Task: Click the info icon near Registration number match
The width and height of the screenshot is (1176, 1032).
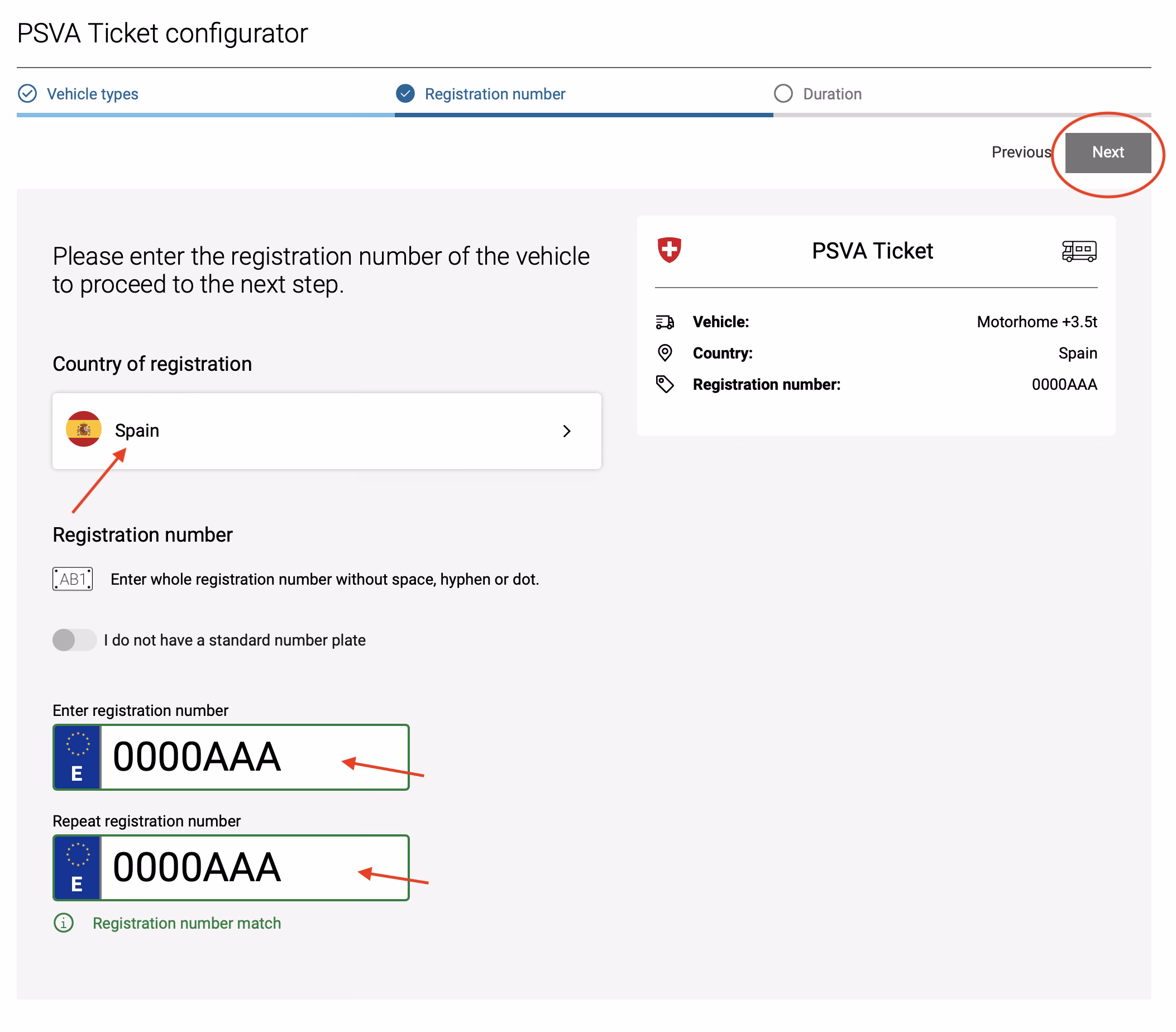Action: point(63,923)
